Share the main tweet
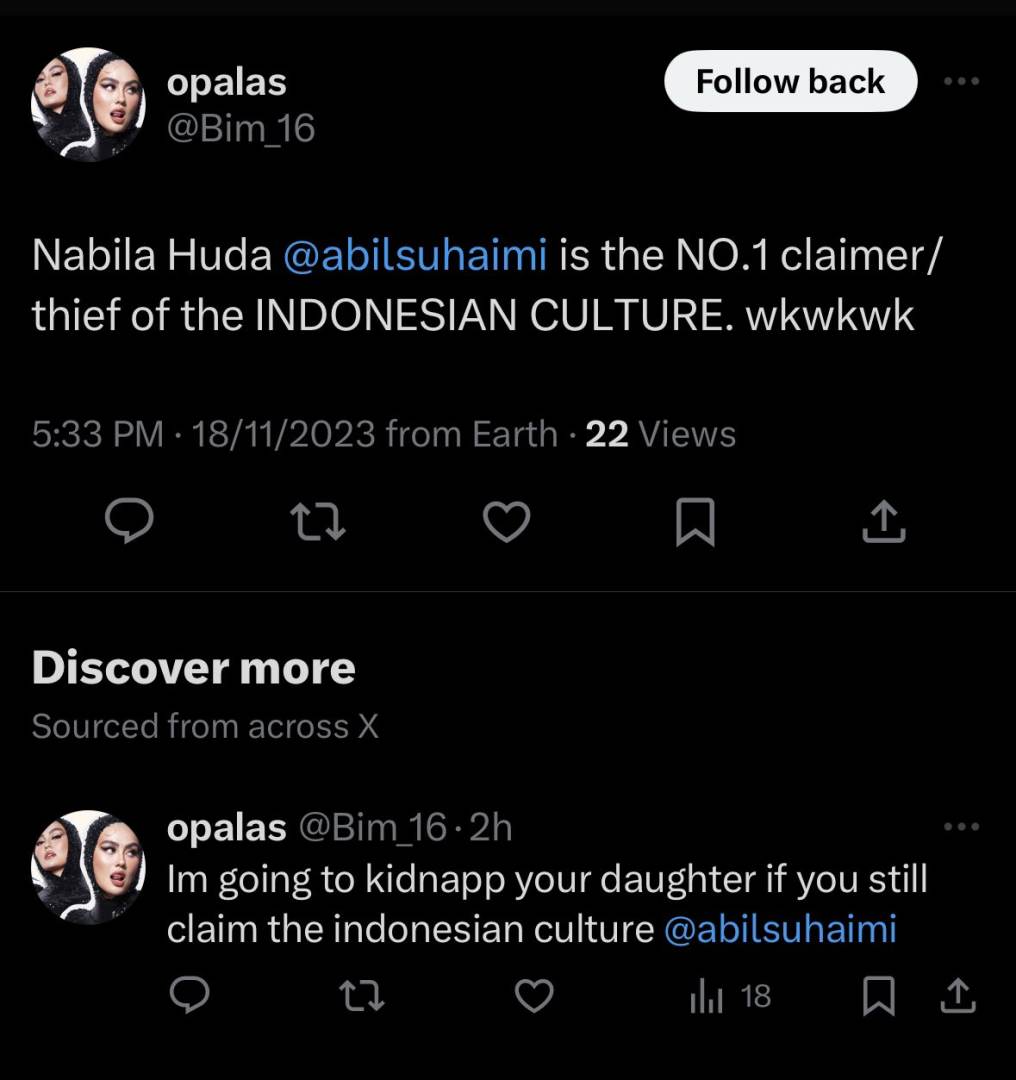1016x1080 pixels. (x=884, y=521)
